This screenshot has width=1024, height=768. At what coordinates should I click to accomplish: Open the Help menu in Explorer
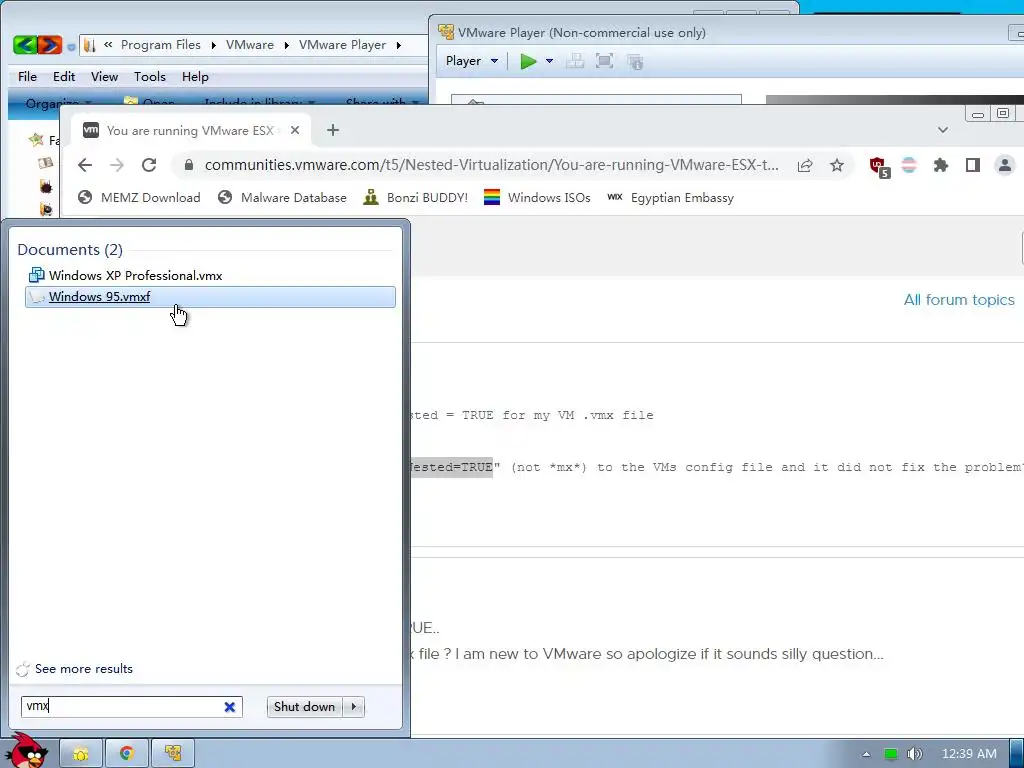point(195,76)
